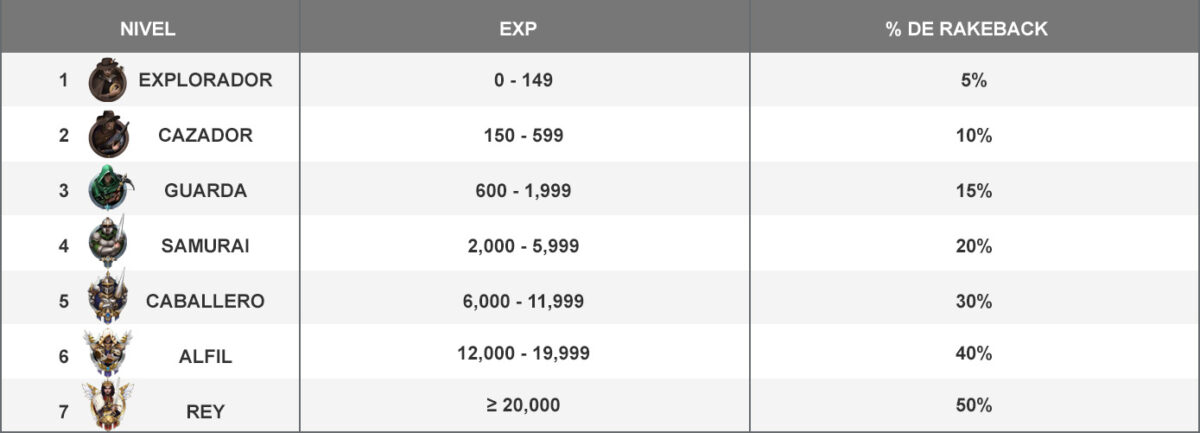Click the 30% rakeback cell
Image resolution: width=1200 pixels, height=433 pixels.
973,299
